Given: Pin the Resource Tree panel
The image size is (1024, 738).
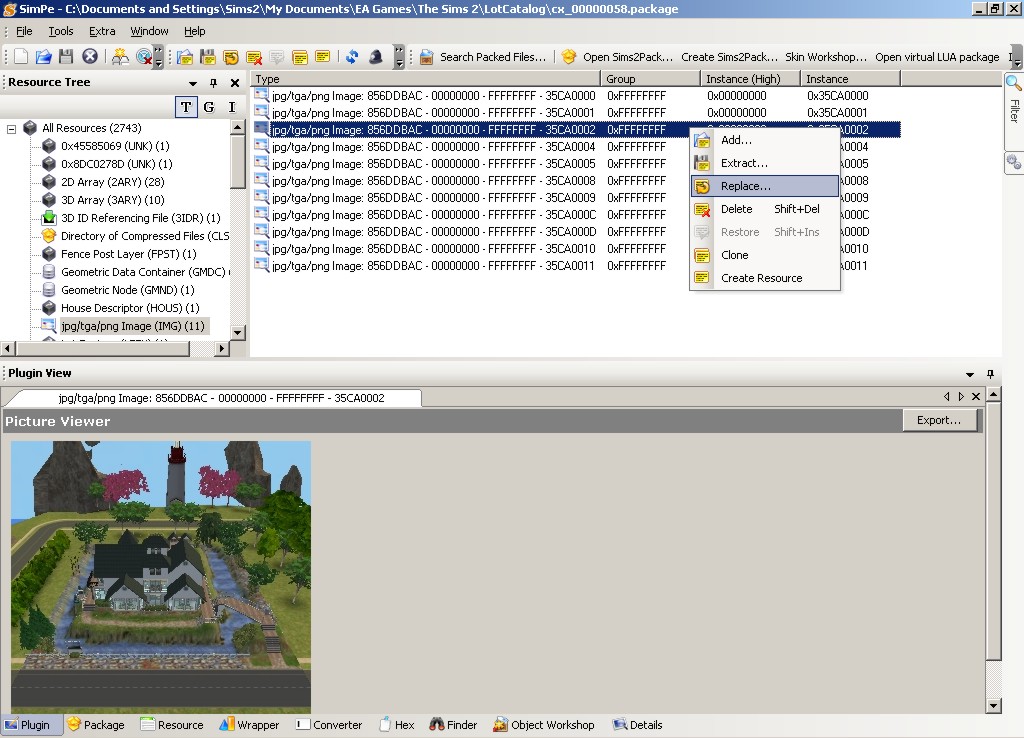Looking at the screenshot, I should 213,83.
